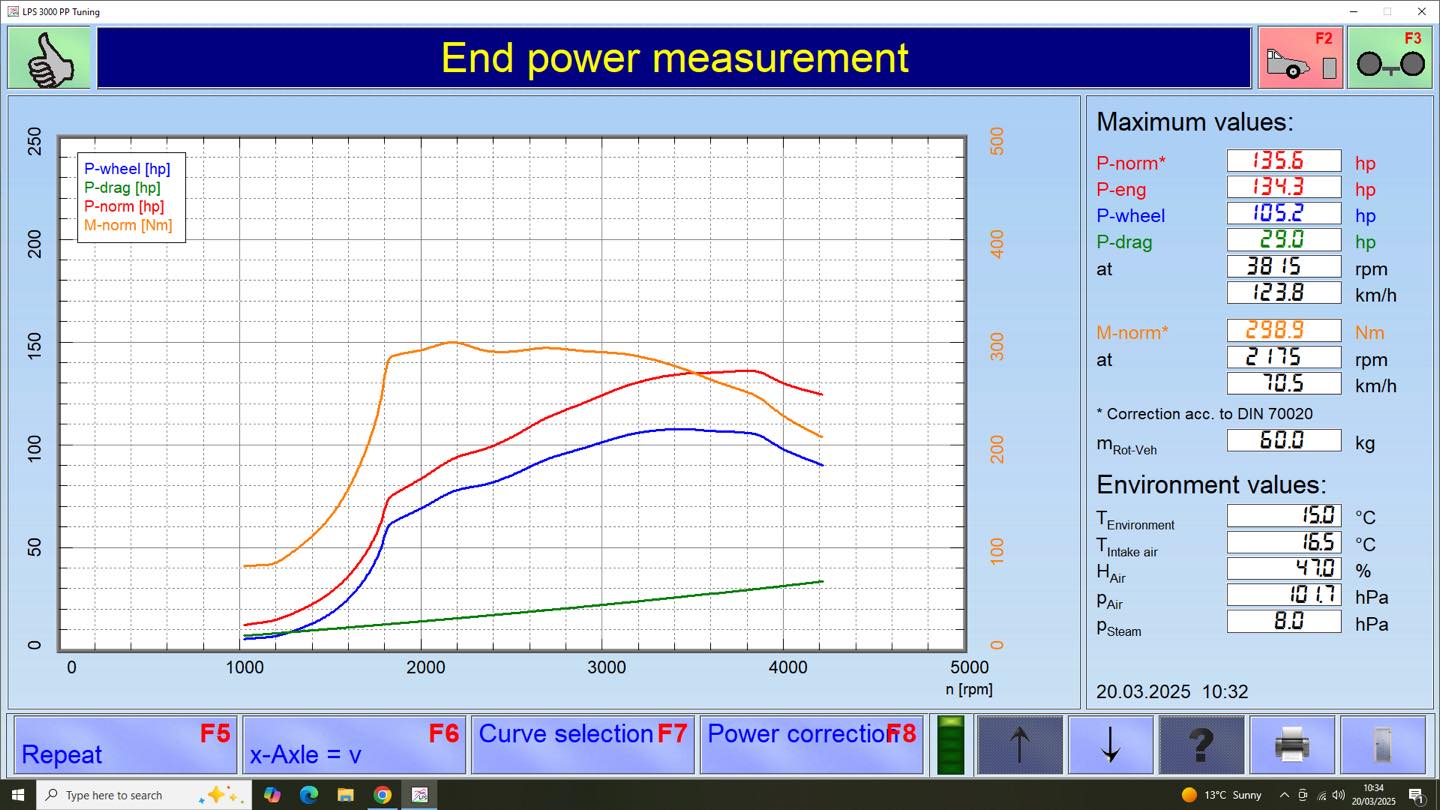Click the M-norm [Nm] legend entry
1440x810 pixels.
click(128, 225)
